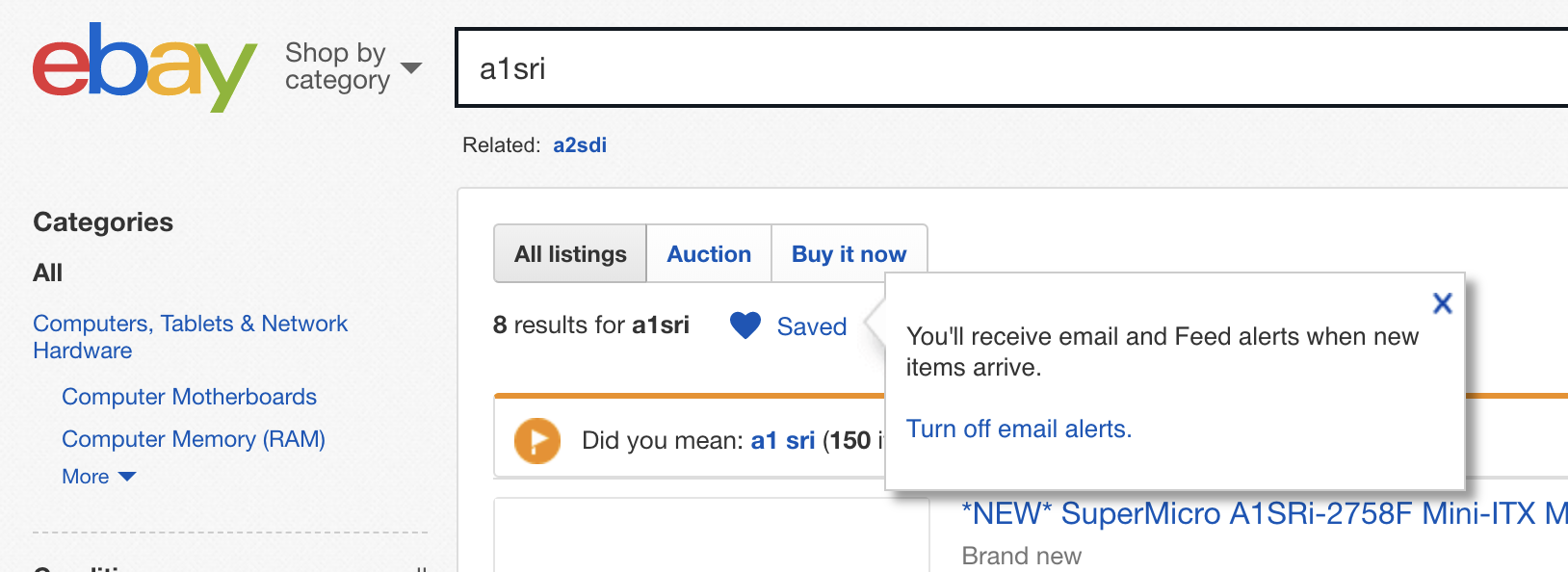Filter by Computer Memory (RAM) category
Screen dimensions: 1568x572
click(x=194, y=439)
